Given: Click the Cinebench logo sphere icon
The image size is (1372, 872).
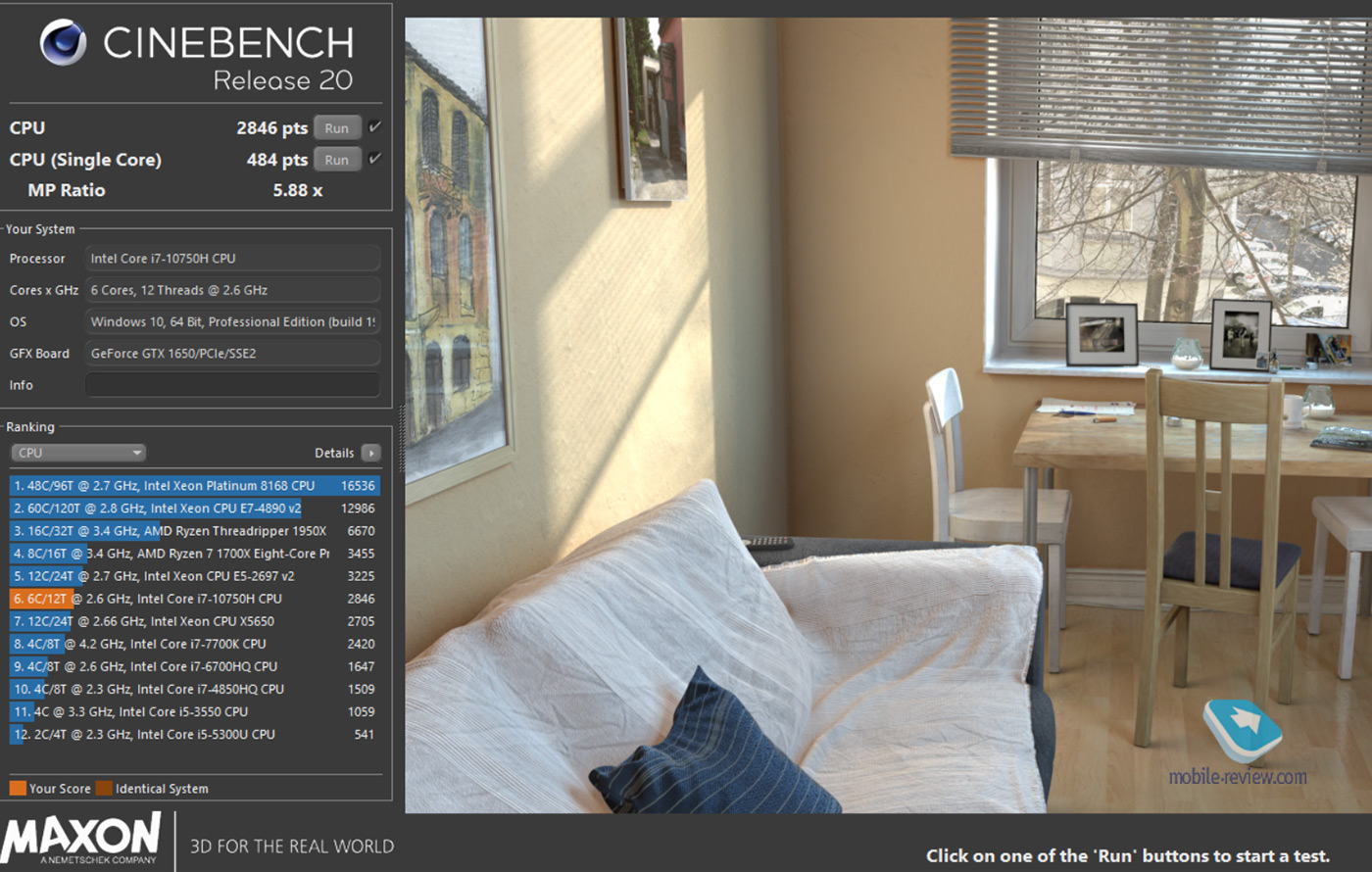Looking at the screenshot, I should pyautogui.click(x=63, y=43).
